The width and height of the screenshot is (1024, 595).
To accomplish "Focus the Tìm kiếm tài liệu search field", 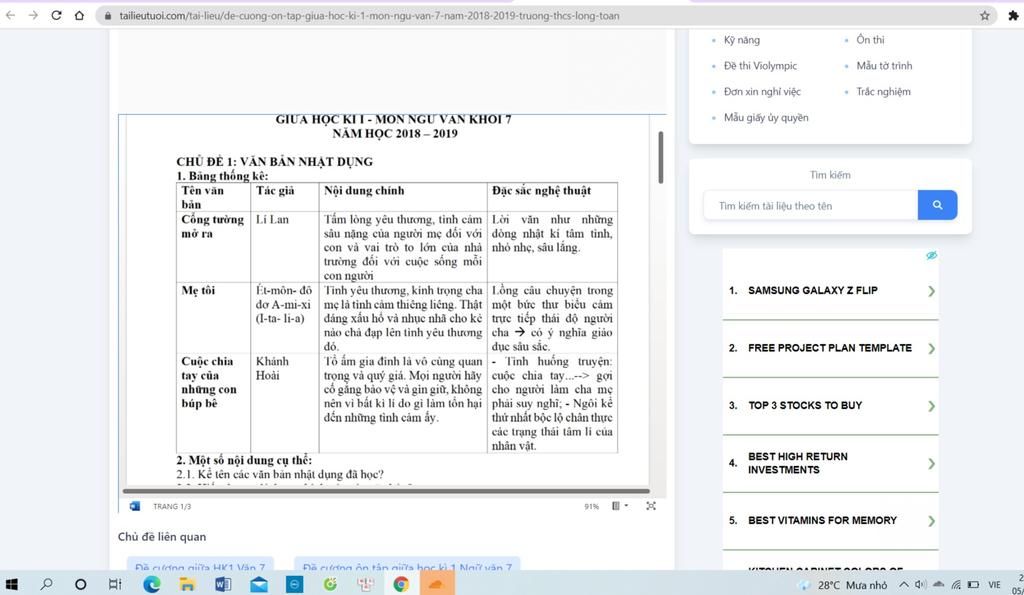I will pos(810,206).
